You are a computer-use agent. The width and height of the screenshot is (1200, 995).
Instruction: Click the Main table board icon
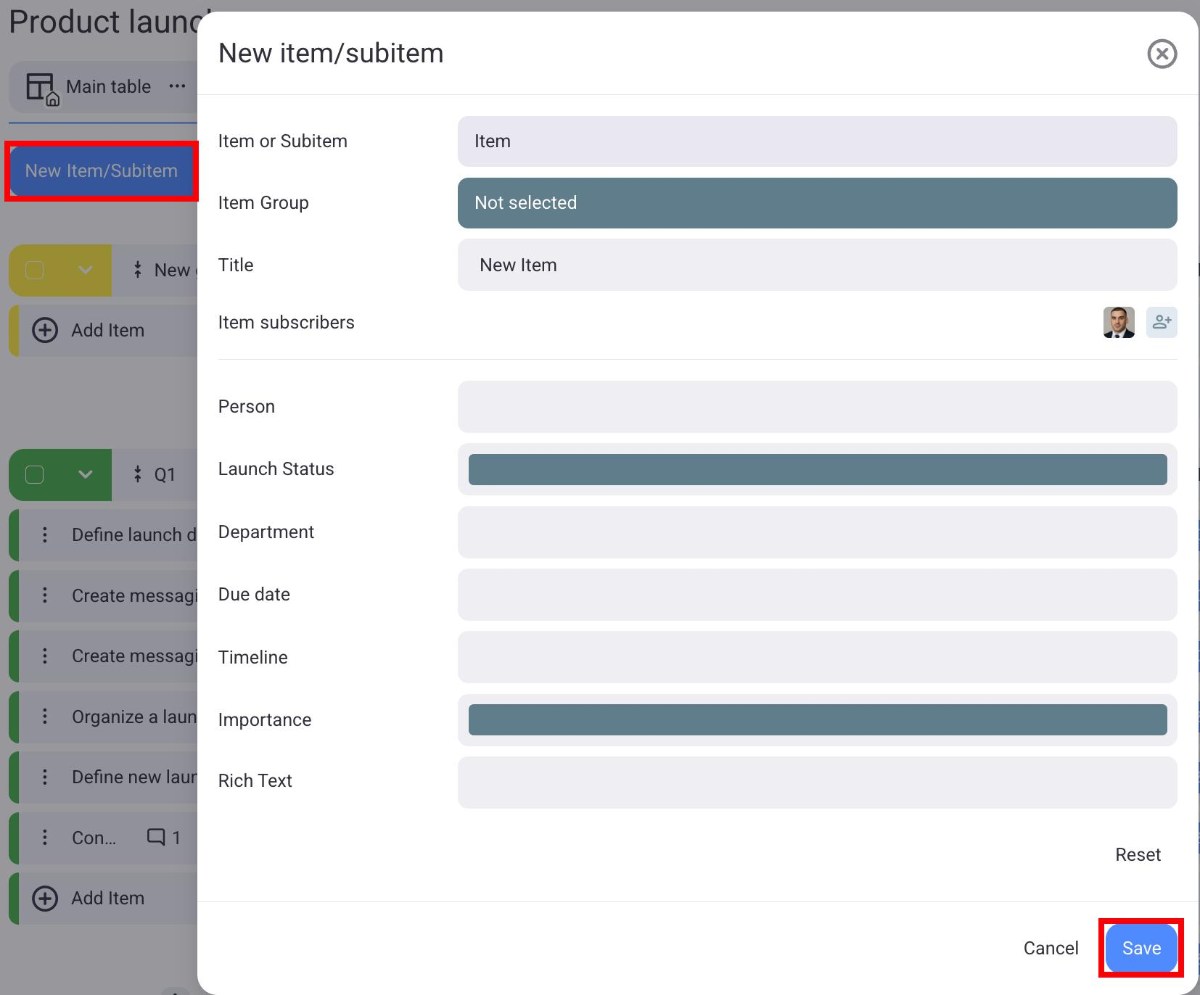coord(42,86)
